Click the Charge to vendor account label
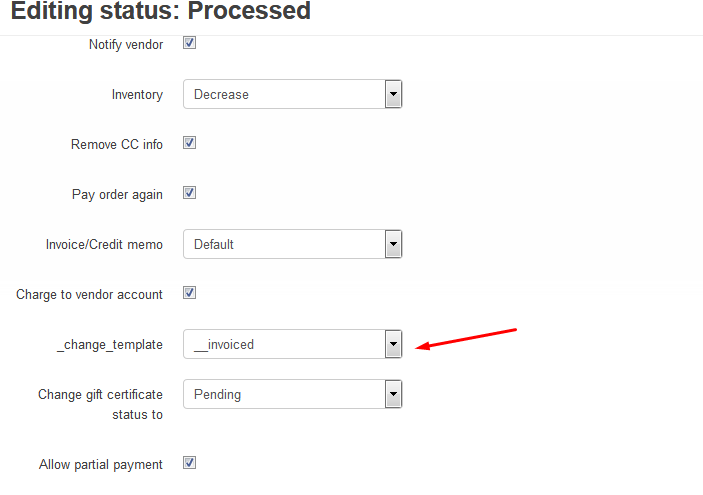Image resolution: width=703 pixels, height=495 pixels. click(x=89, y=295)
